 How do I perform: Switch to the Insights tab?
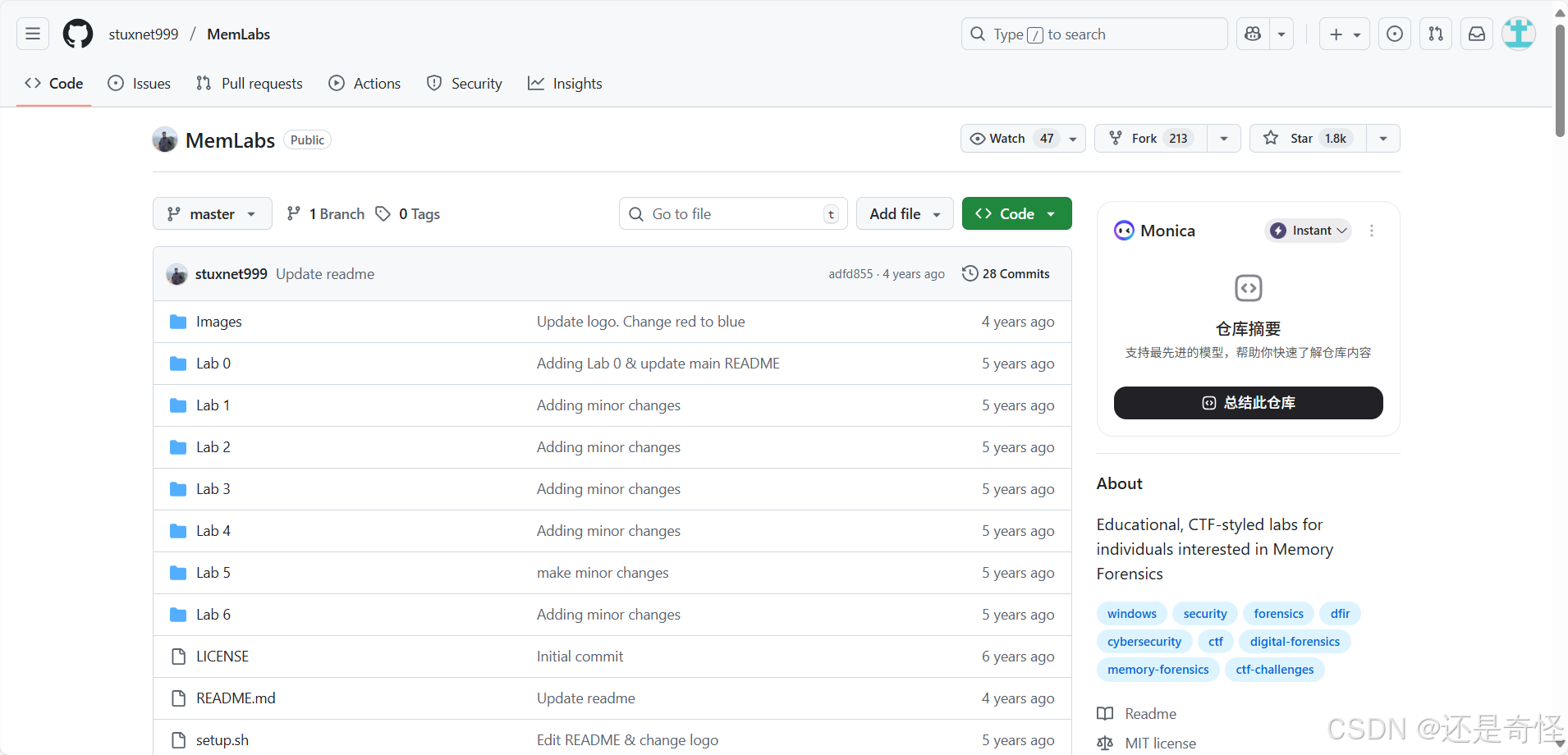tap(565, 84)
